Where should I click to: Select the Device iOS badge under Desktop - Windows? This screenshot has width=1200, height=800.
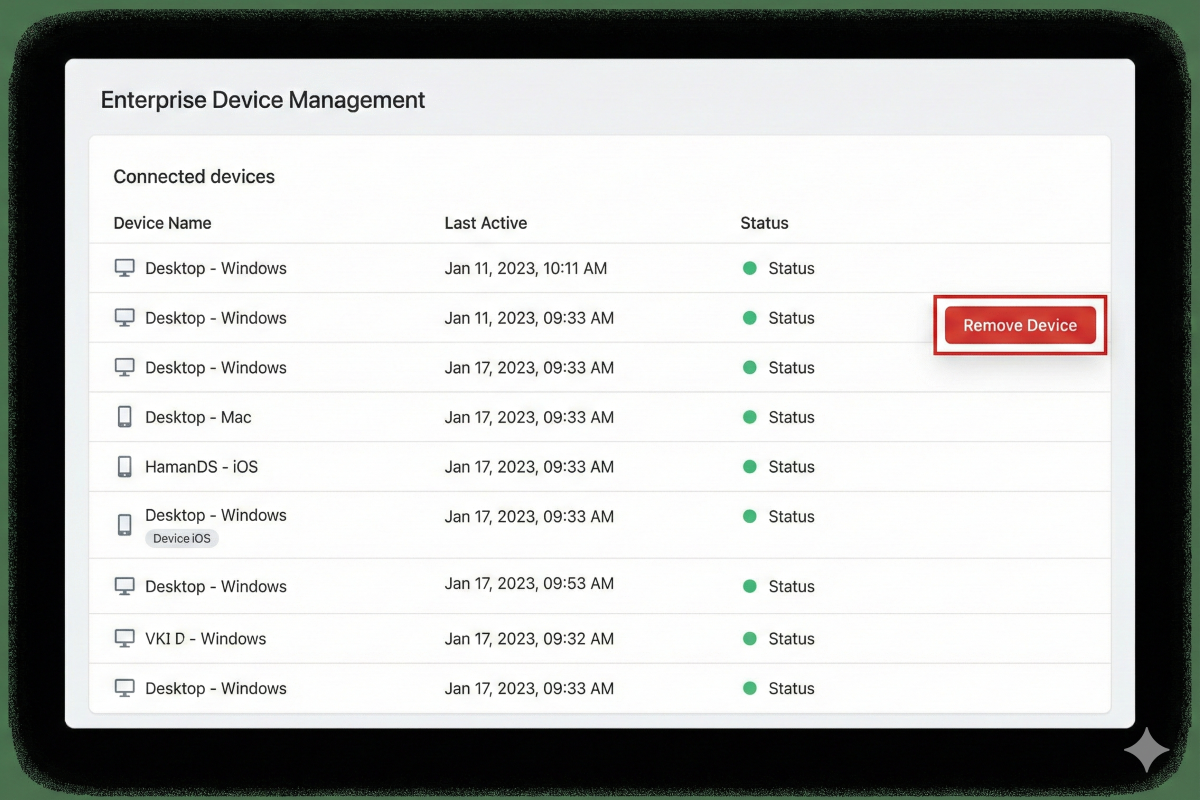coord(181,538)
